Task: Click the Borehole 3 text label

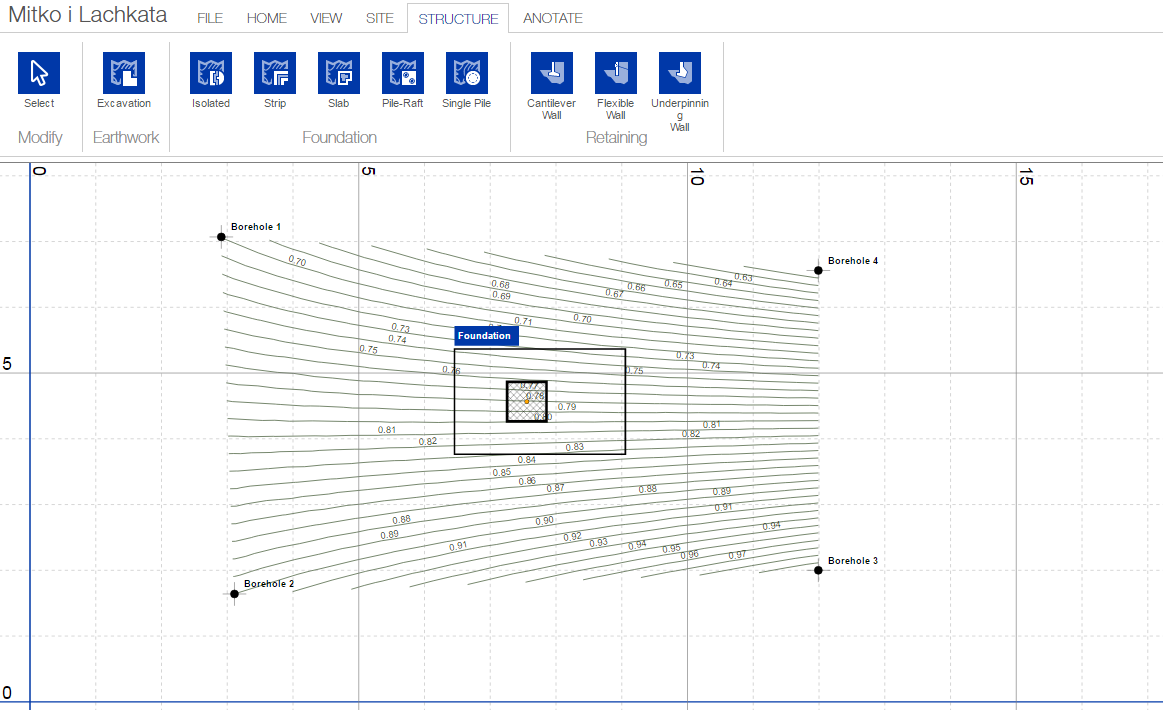Action: tap(853, 561)
